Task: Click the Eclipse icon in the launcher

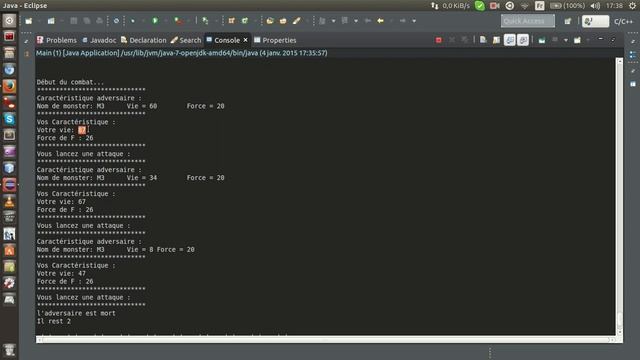Action: click(9, 185)
